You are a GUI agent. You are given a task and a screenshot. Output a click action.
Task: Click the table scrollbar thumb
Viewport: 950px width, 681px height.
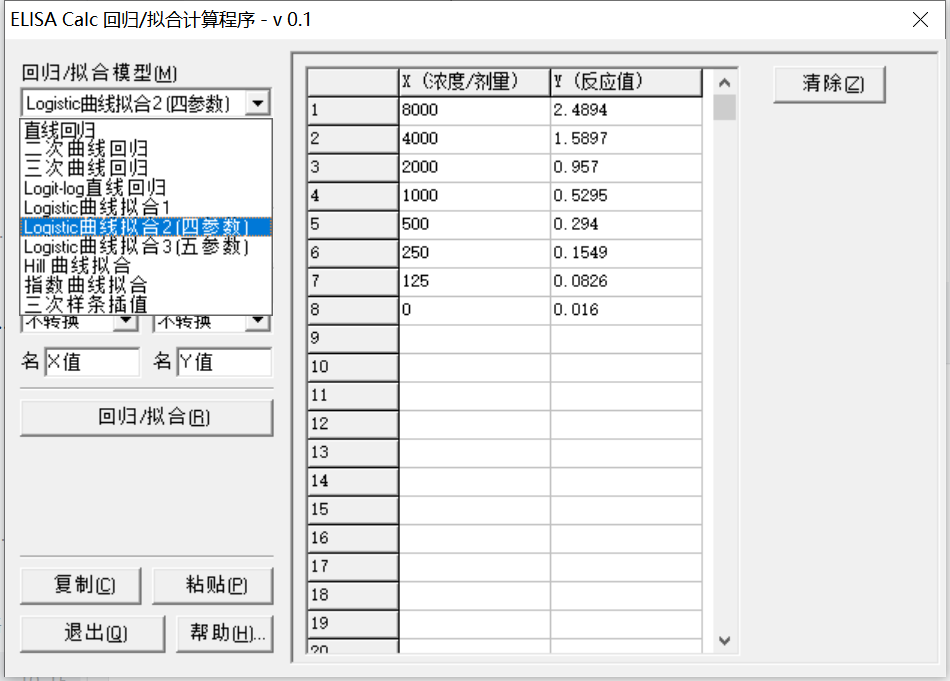[x=725, y=108]
